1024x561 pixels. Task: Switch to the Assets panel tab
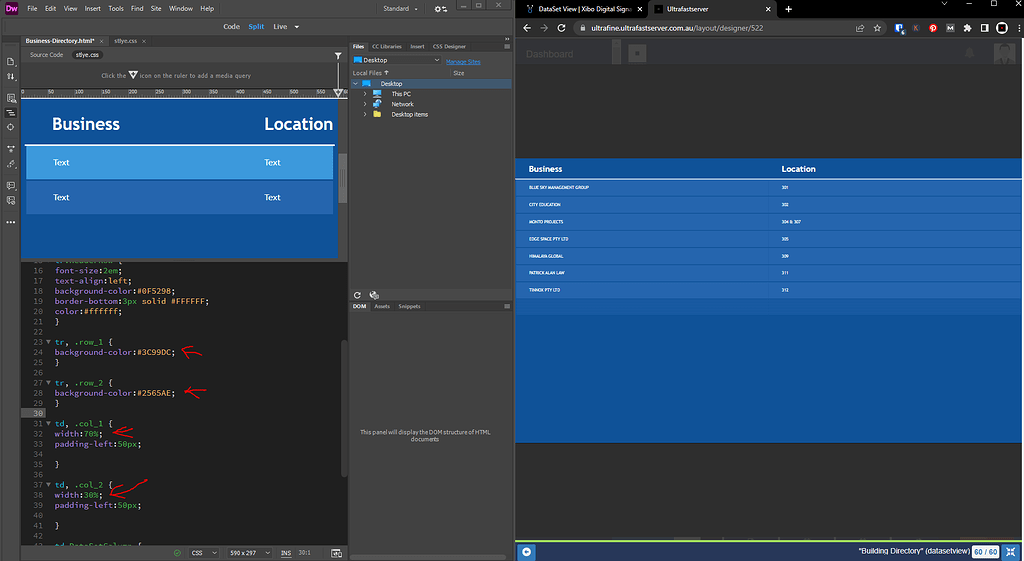coord(382,306)
